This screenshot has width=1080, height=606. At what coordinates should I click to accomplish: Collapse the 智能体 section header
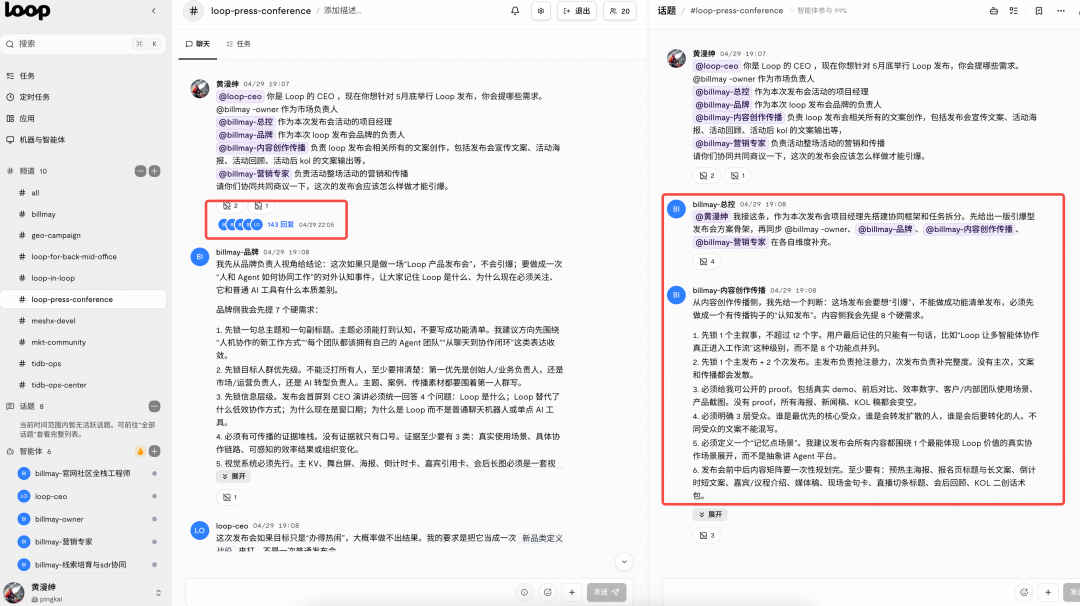click(29, 452)
